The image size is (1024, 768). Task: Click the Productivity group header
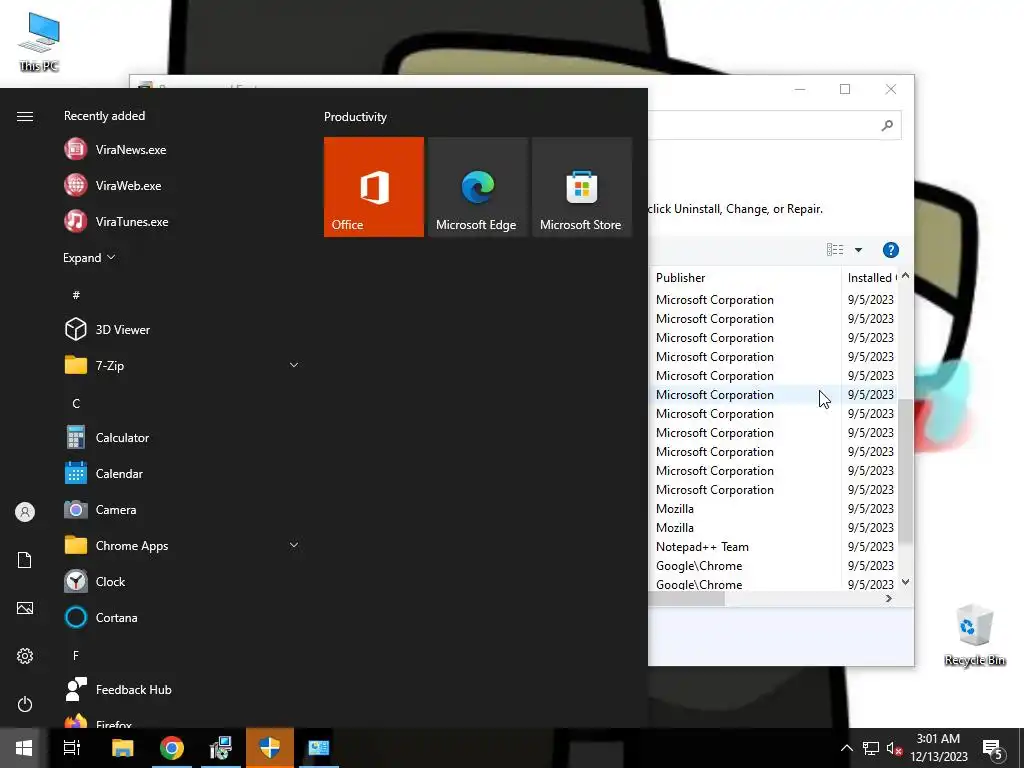[x=355, y=117]
